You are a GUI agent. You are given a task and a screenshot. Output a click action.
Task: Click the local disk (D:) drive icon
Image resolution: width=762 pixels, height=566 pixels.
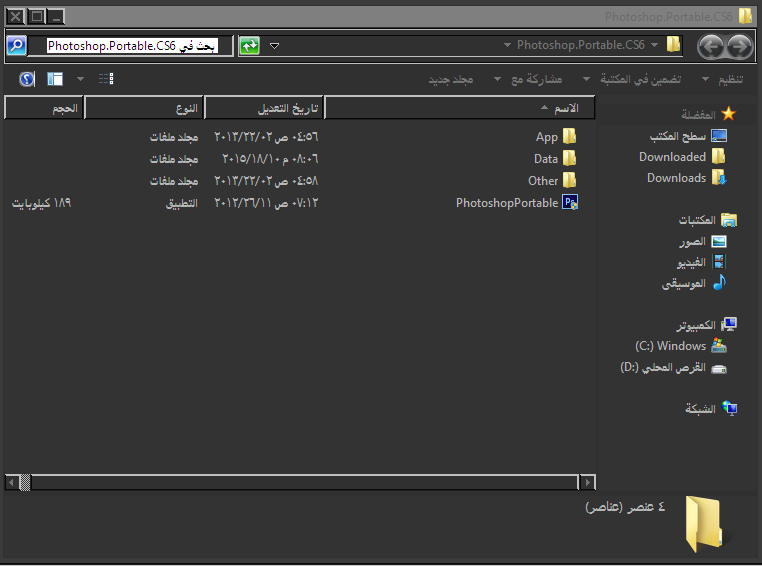coord(719,369)
